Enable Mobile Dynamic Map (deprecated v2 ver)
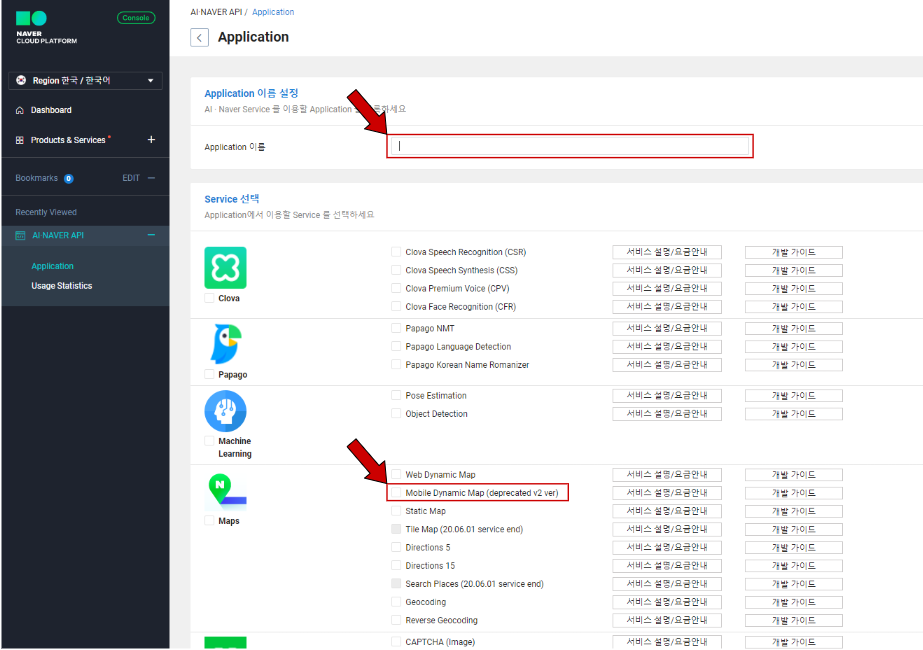This screenshot has width=923, height=650. [396, 492]
